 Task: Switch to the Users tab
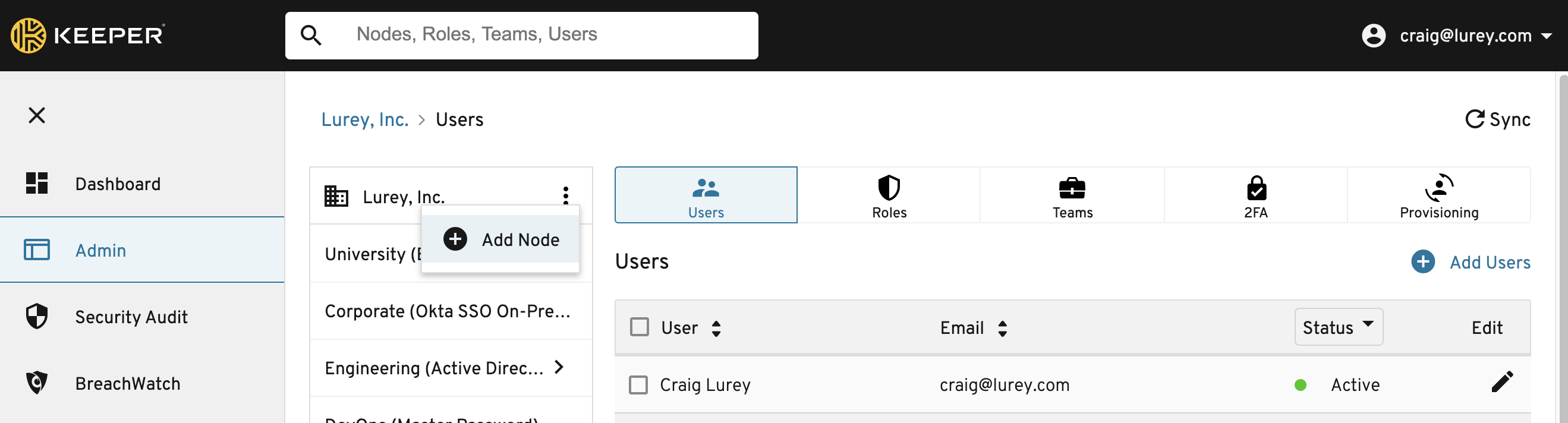(x=706, y=195)
